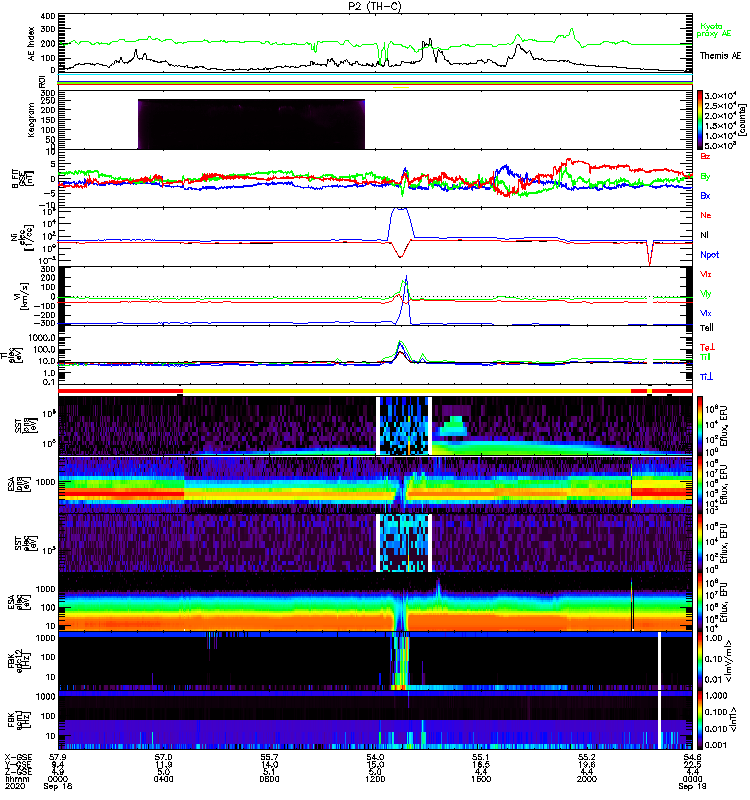Select the green Ti parallel legend label
The image size is (750, 800).
click(x=706, y=357)
